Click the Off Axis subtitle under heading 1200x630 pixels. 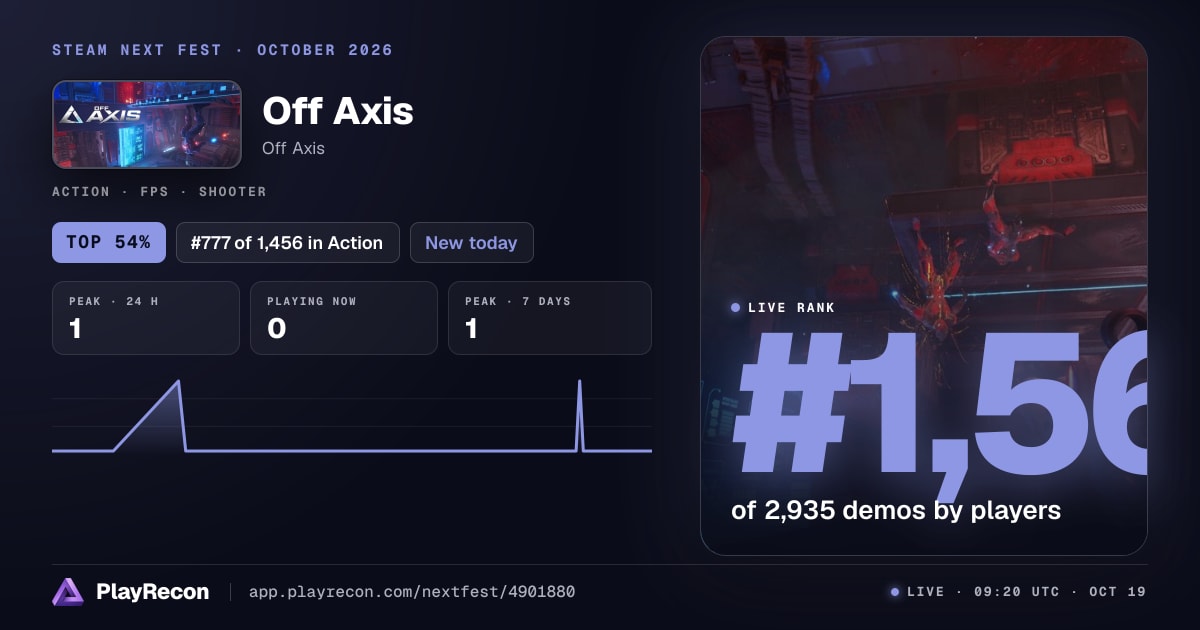click(293, 148)
